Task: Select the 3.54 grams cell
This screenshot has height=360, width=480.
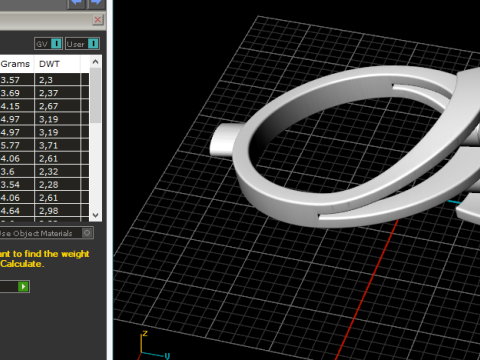Action: pyautogui.click(x=17, y=185)
